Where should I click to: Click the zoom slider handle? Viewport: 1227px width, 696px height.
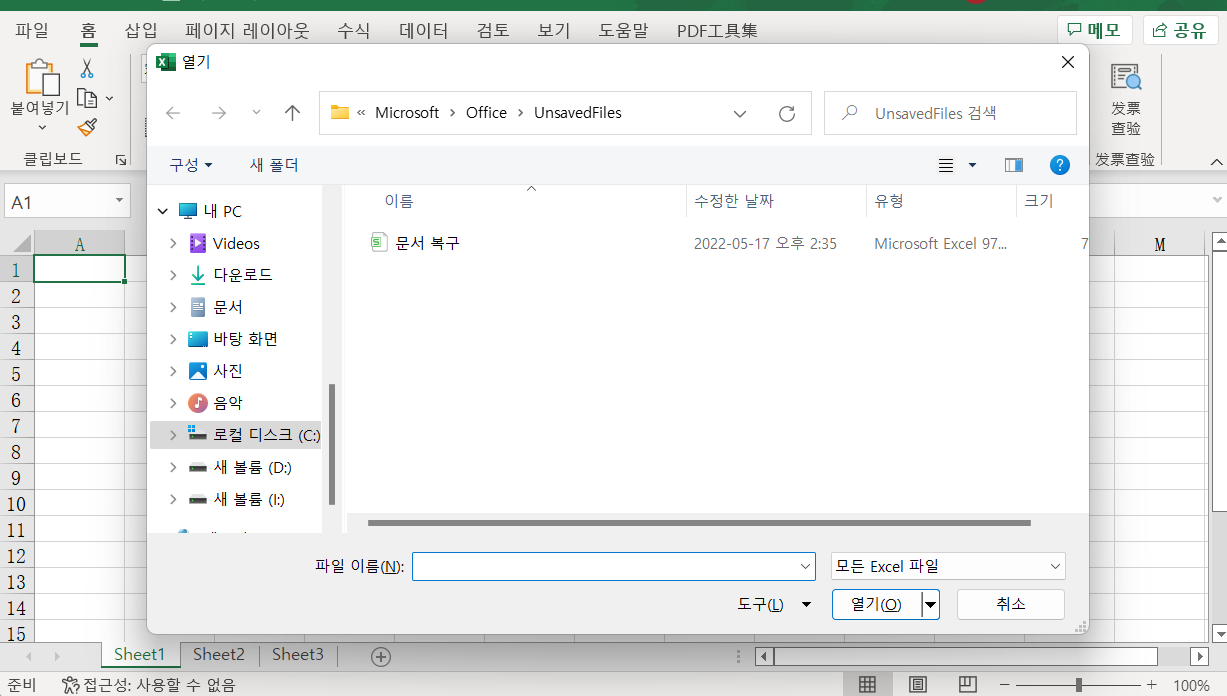pos(1078,685)
